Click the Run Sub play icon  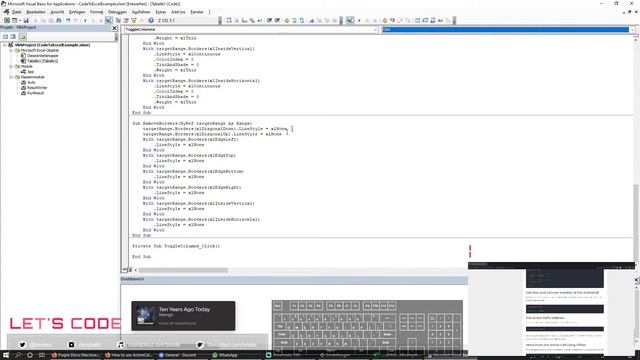click(x=85, y=20)
